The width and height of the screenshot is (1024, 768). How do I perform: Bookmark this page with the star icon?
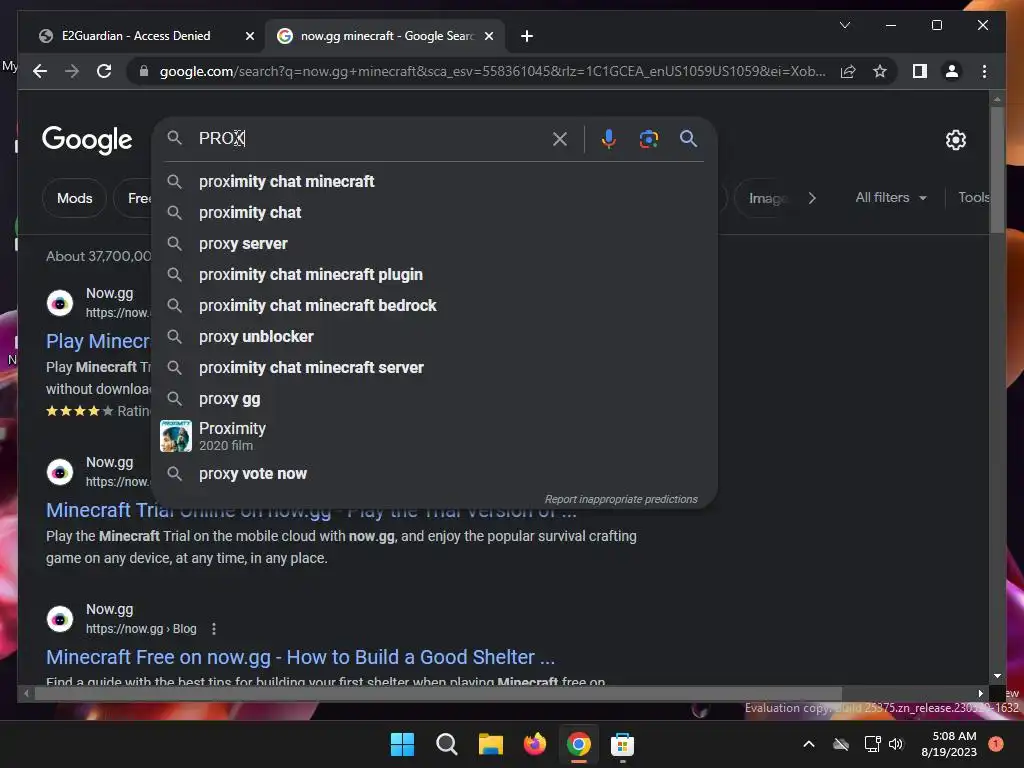pos(880,71)
